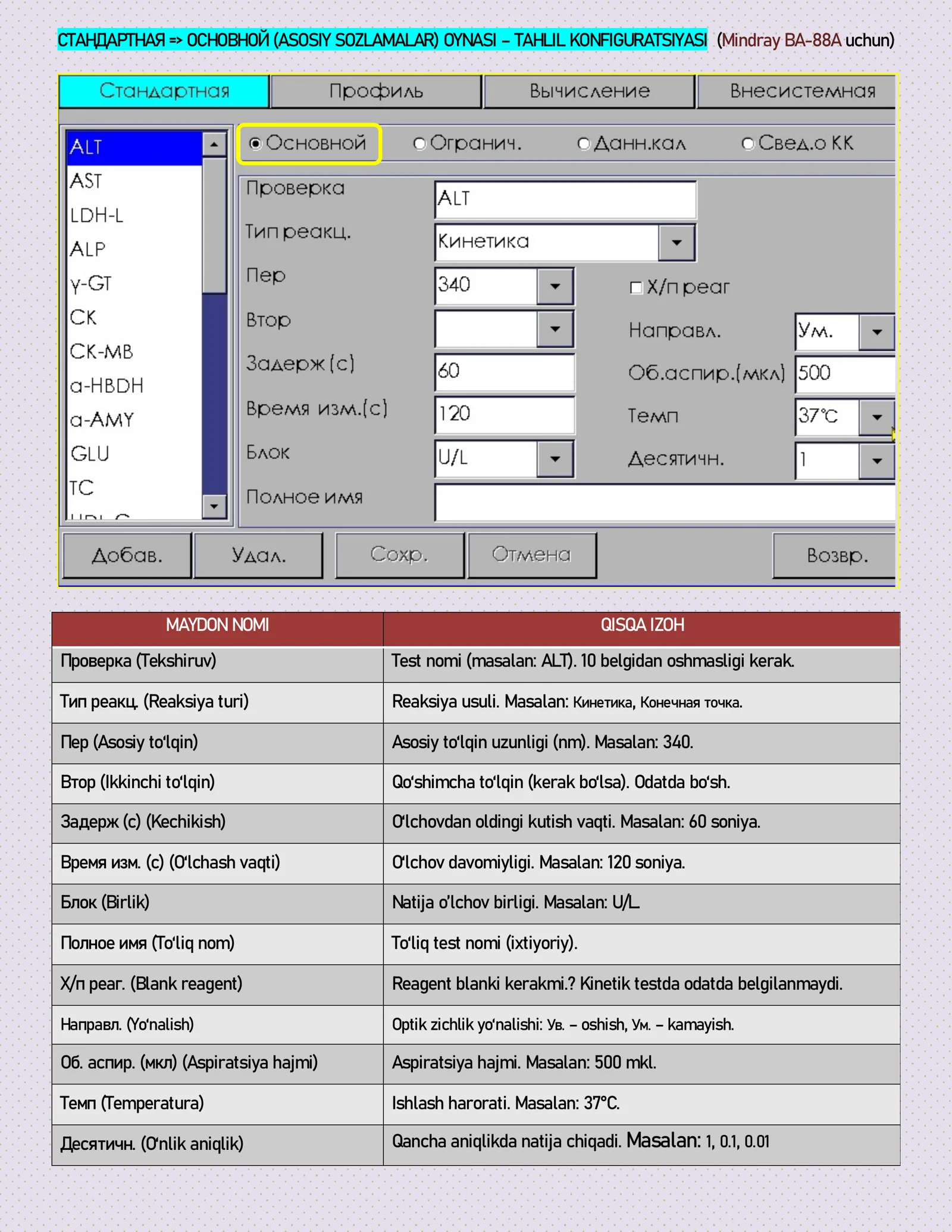Image resolution: width=952 pixels, height=1232 pixels.
Task: Choose the Данн.кал radio option
Action: 584,144
